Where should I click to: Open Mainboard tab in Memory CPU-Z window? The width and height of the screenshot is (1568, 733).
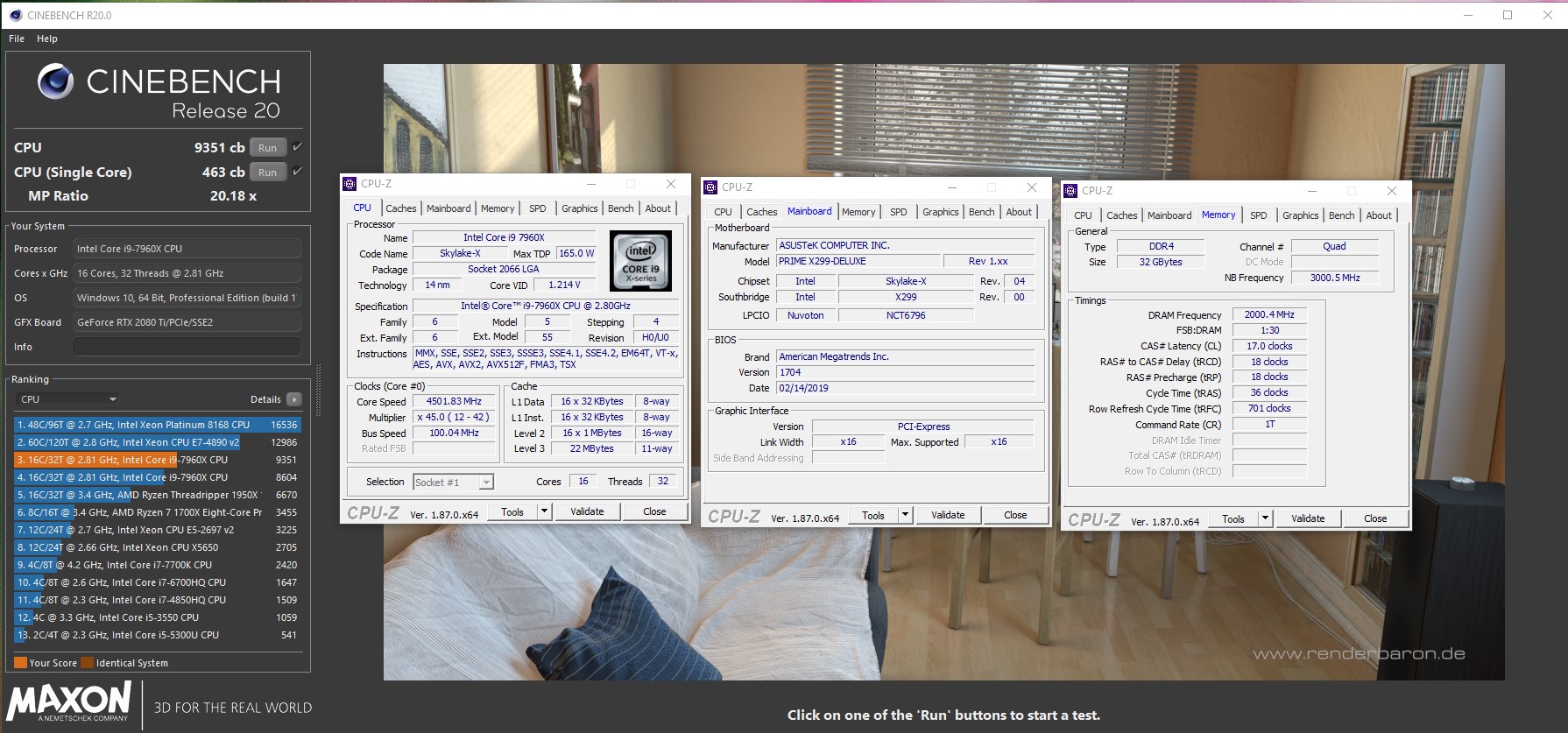point(1169,215)
